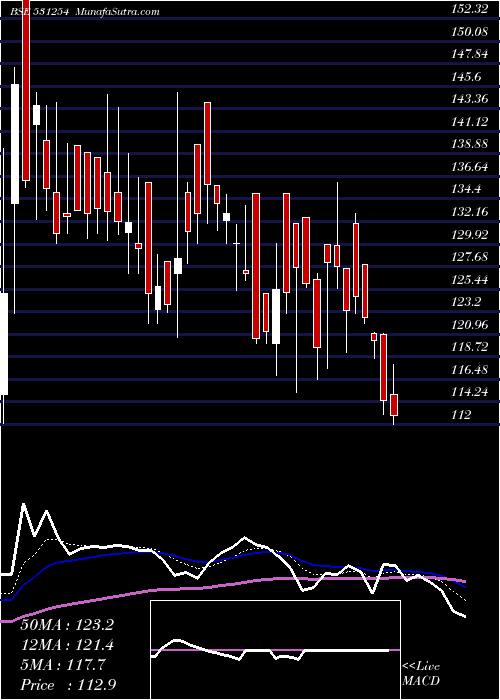Click the 5MA : 117.7 readout
This screenshot has width=500, height=700.
click(x=63, y=666)
